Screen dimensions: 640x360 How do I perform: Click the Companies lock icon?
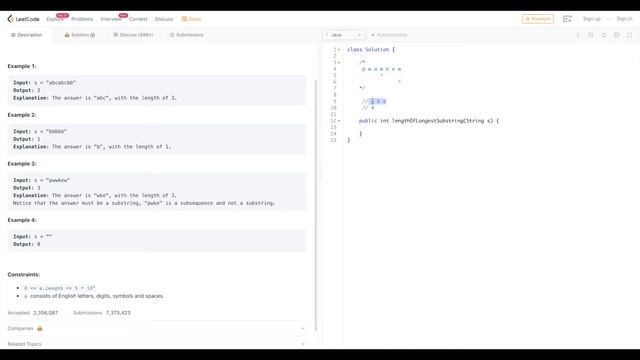40,328
